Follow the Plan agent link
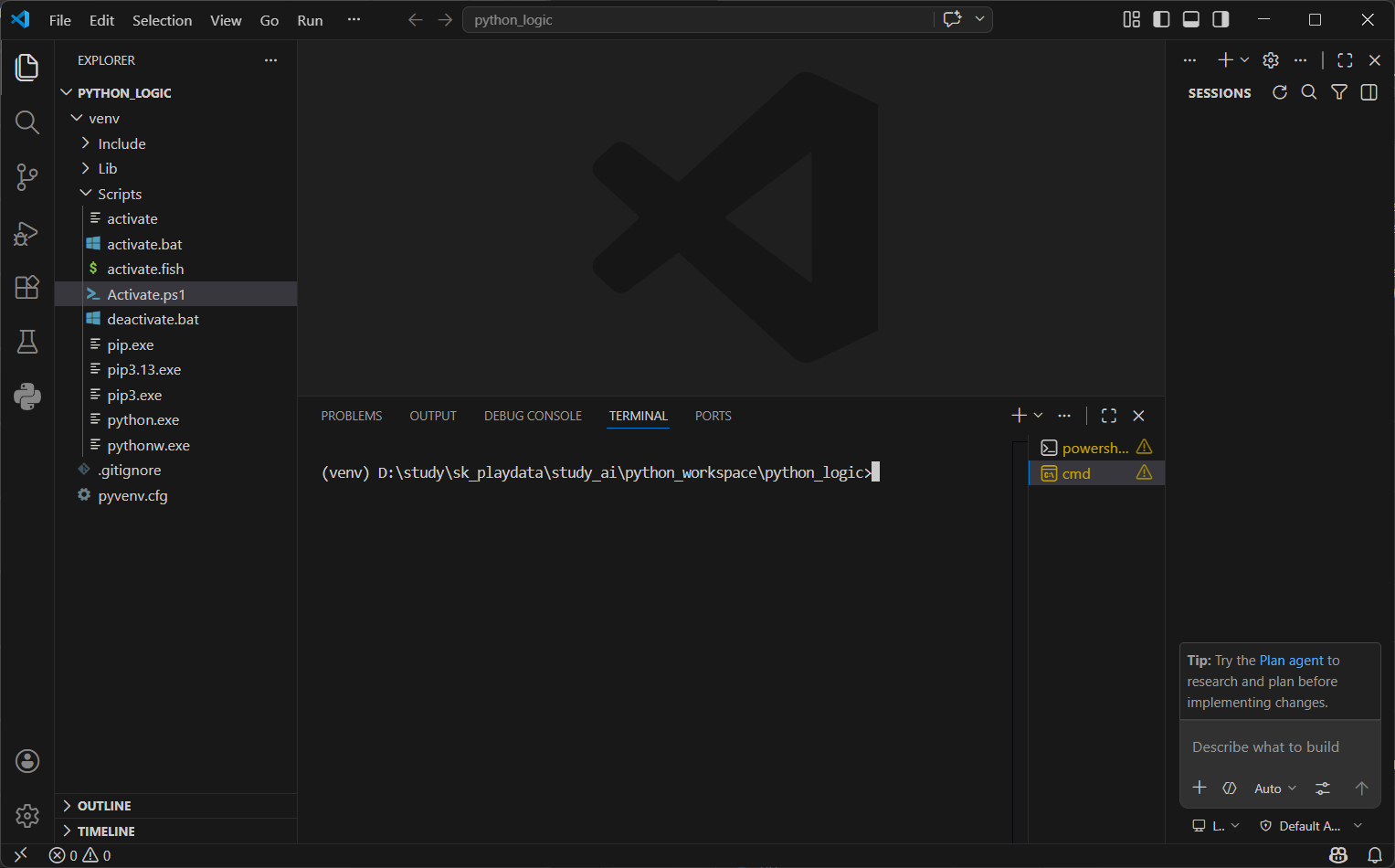Image resolution: width=1395 pixels, height=868 pixels. coord(1291,661)
